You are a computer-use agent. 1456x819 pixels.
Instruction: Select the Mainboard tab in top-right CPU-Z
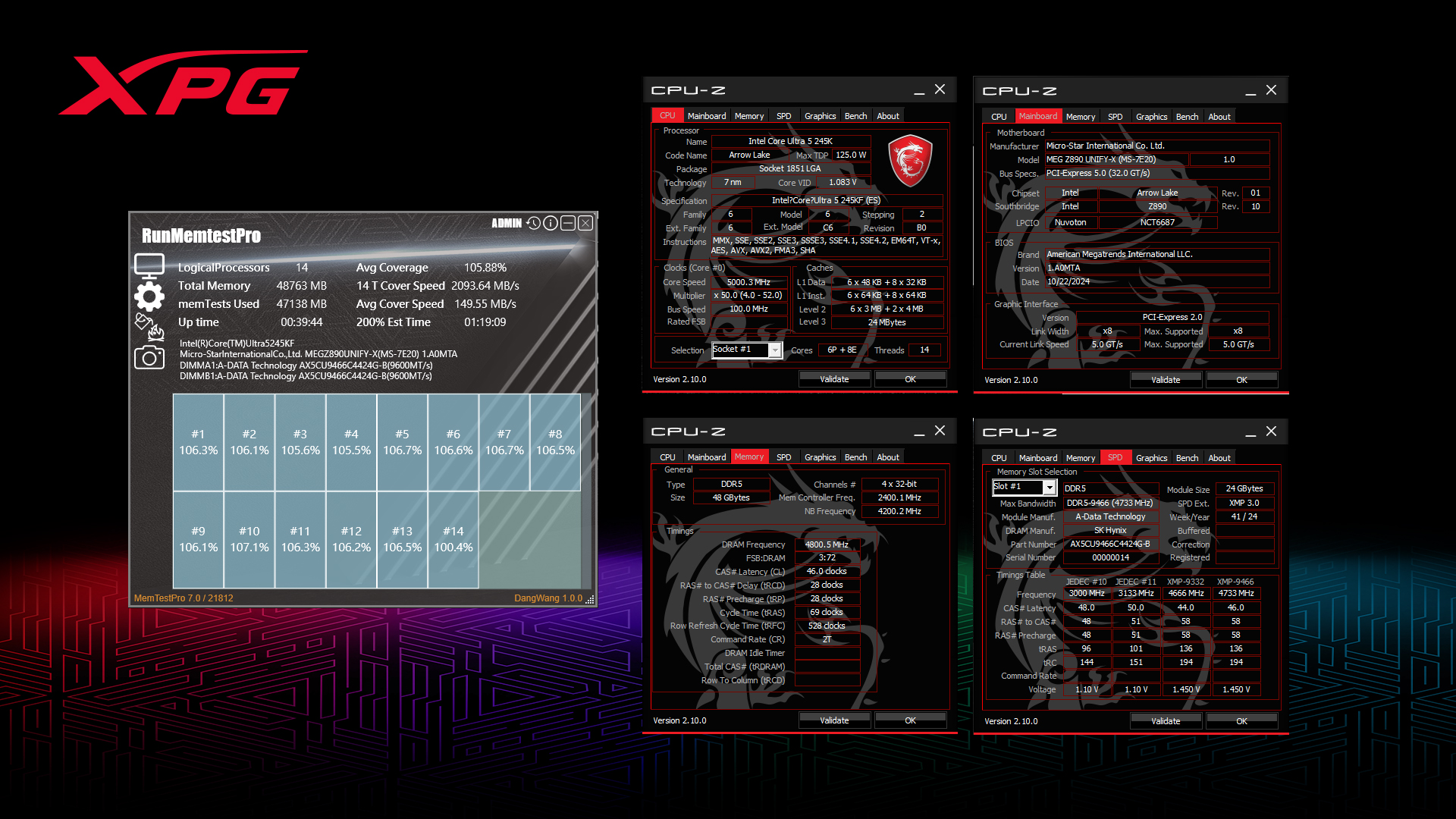click(x=1037, y=116)
